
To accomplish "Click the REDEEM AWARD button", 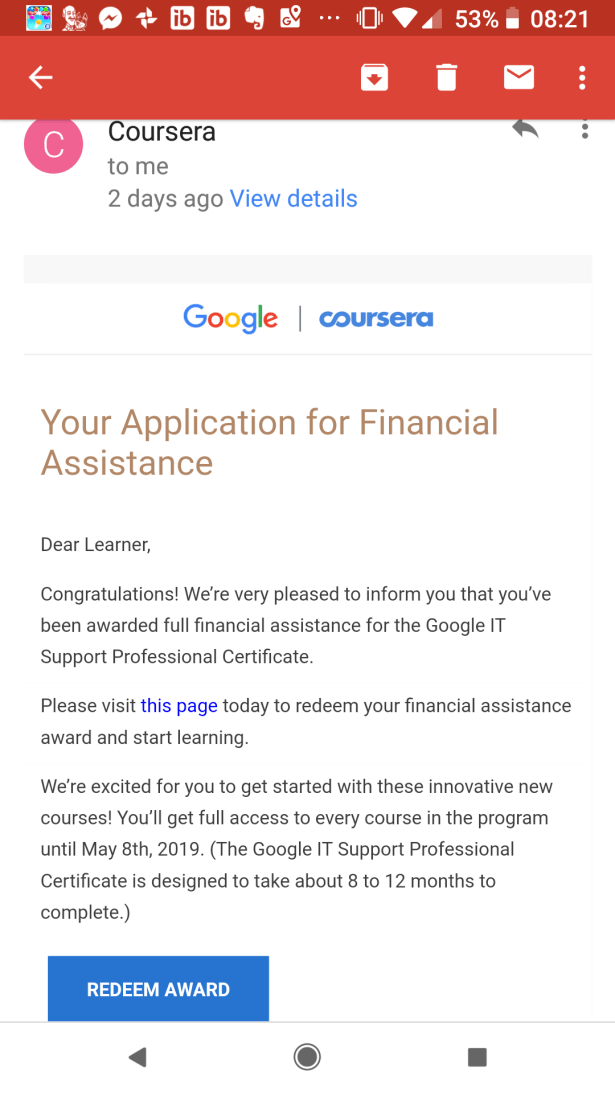I will pos(158,989).
